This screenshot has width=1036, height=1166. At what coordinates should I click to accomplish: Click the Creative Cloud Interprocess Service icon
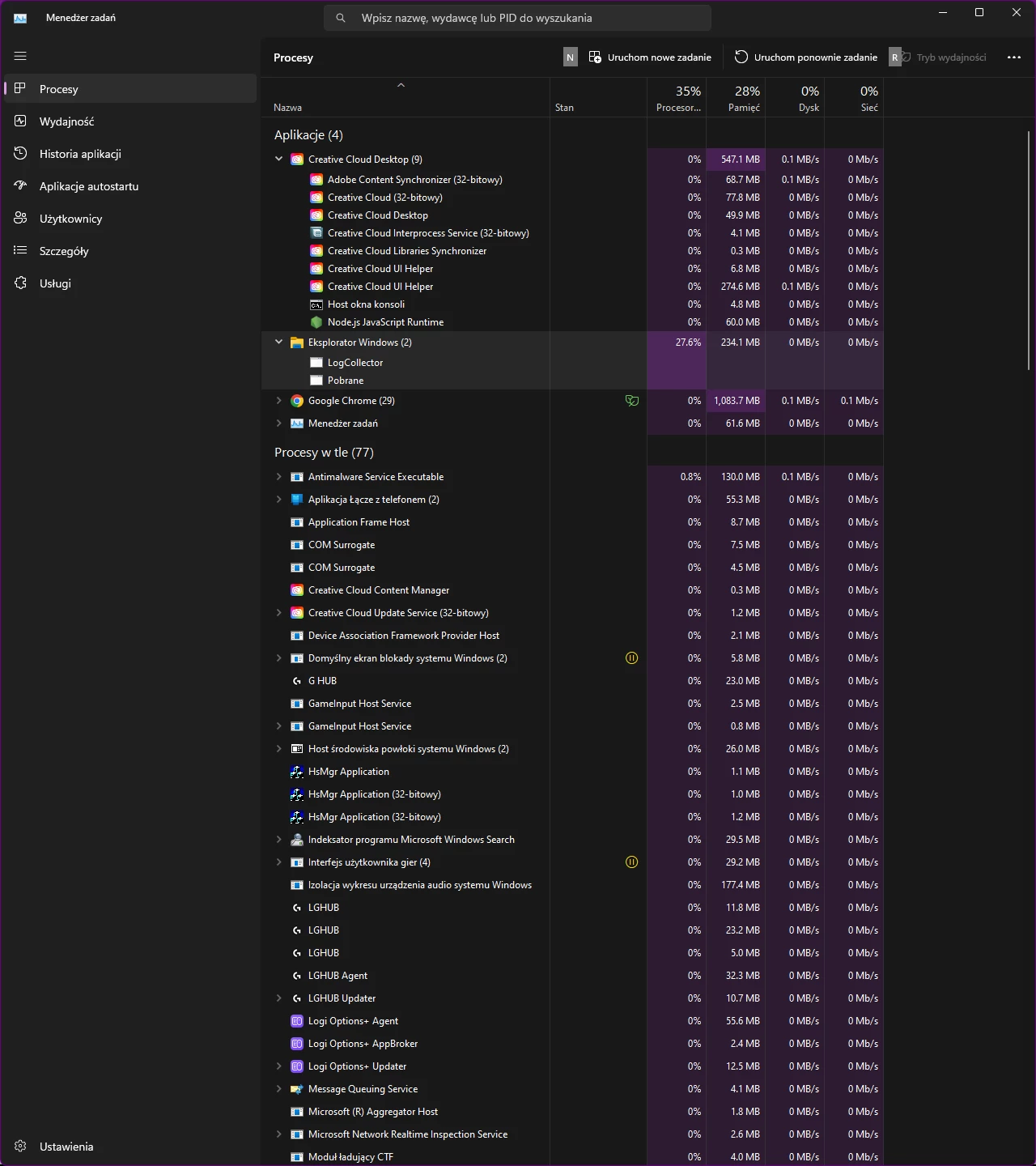tap(316, 233)
